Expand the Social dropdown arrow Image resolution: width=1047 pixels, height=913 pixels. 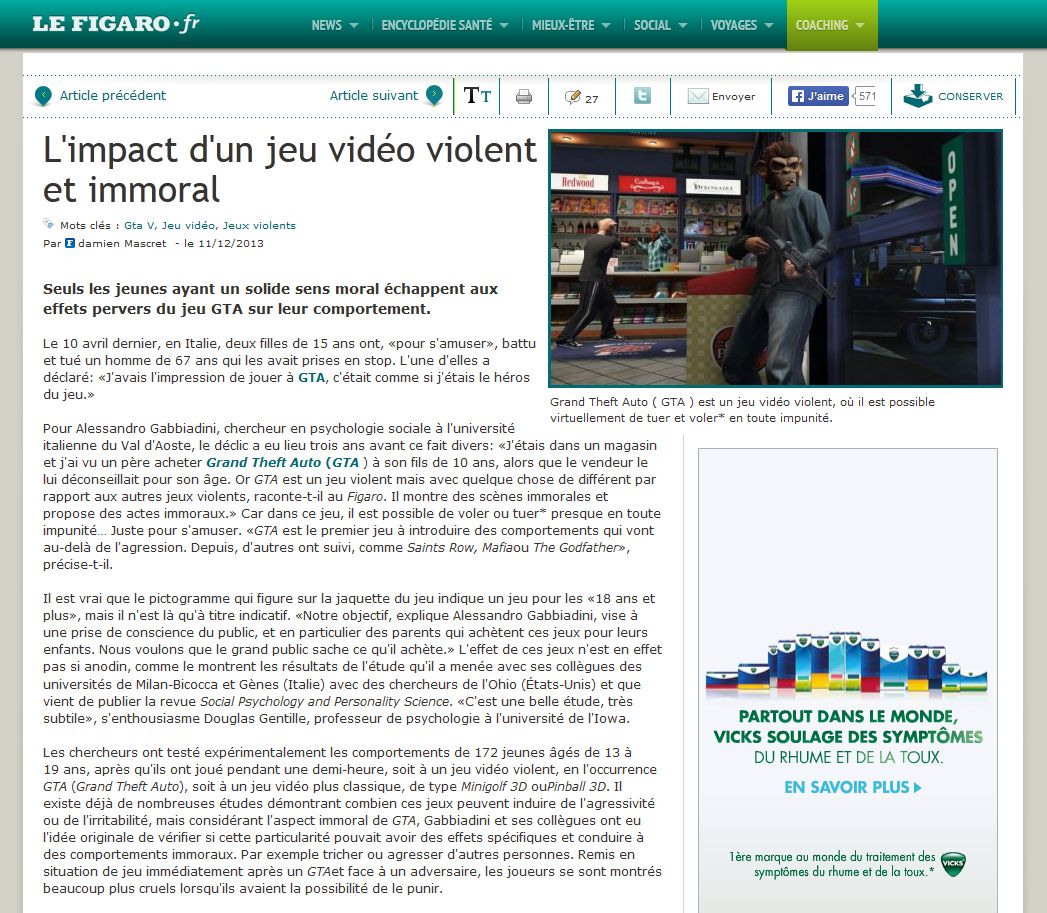click(682, 25)
